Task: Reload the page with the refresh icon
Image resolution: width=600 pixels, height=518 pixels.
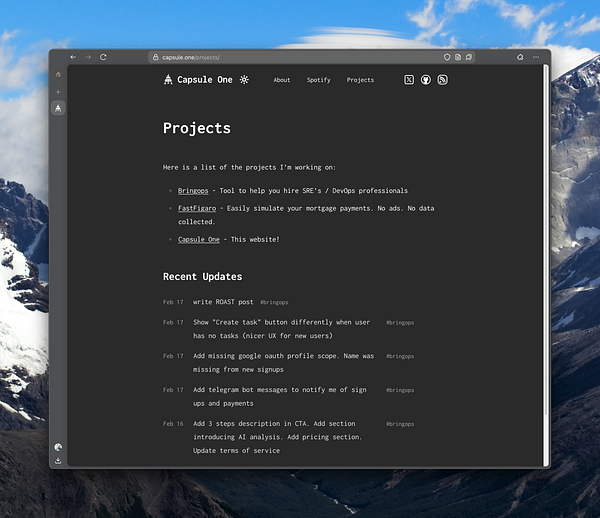Action: (103, 57)
